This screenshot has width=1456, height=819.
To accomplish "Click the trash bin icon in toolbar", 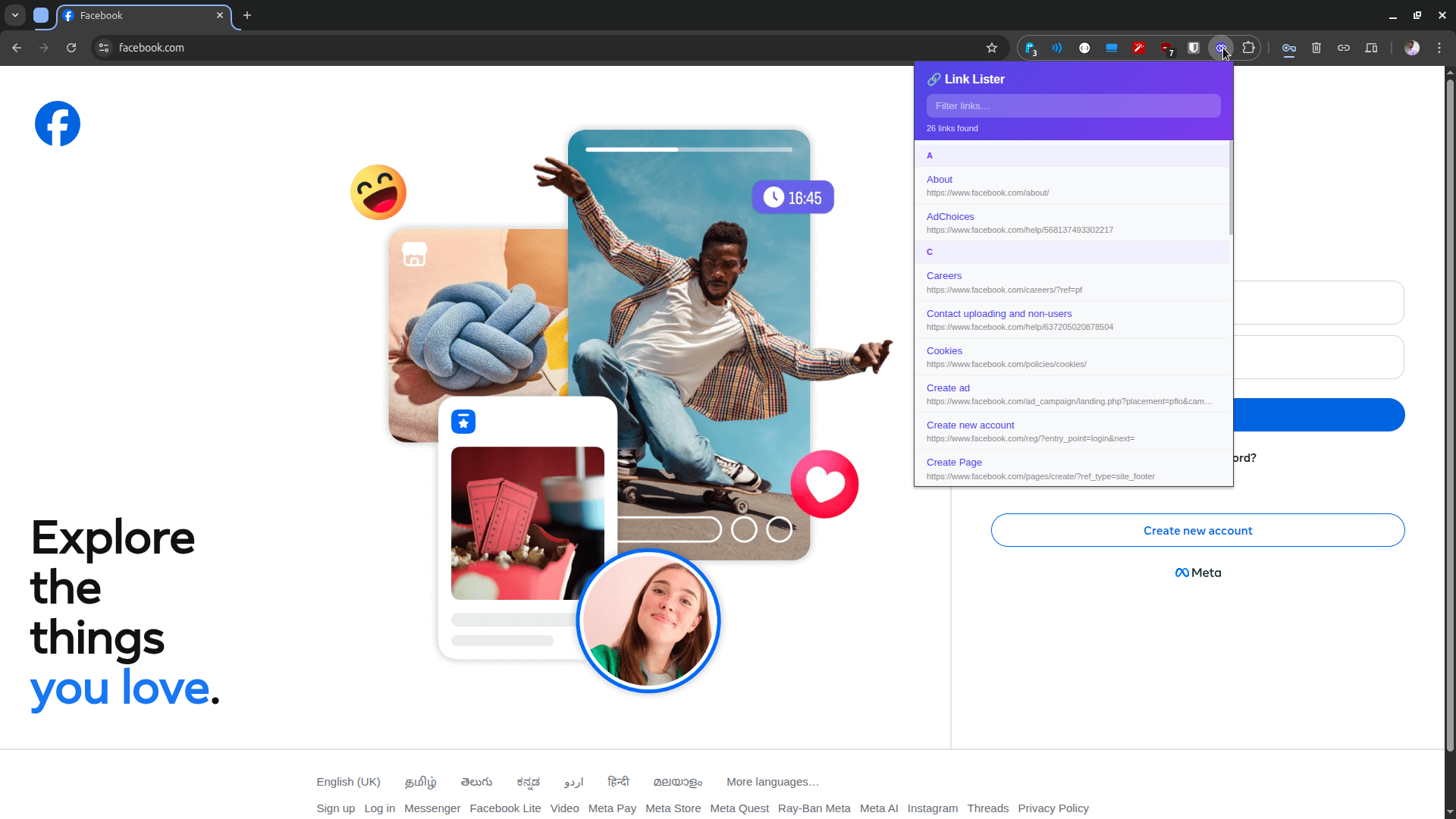I will coord(1316,47).
